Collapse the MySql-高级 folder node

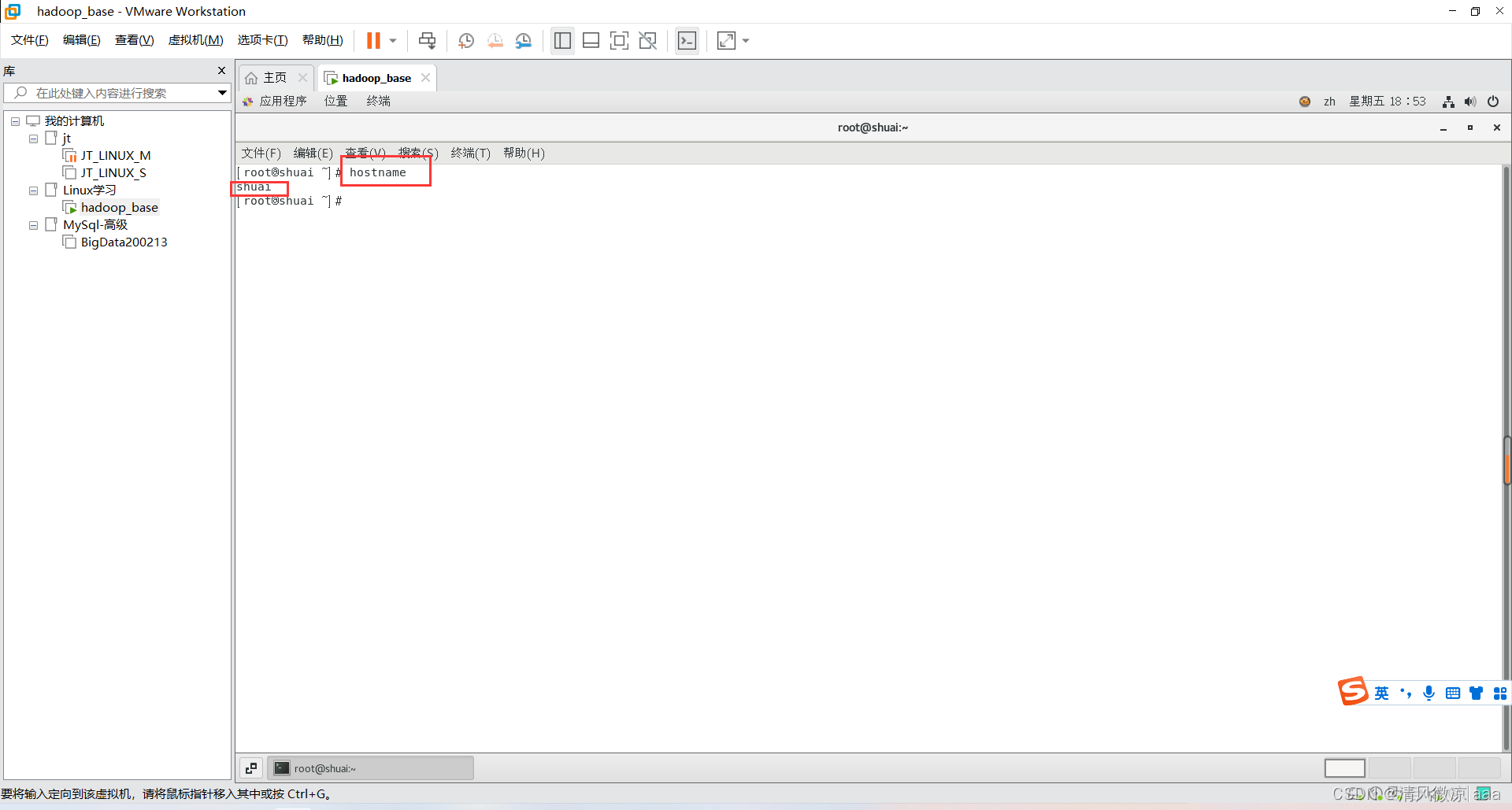click(33, 225)
